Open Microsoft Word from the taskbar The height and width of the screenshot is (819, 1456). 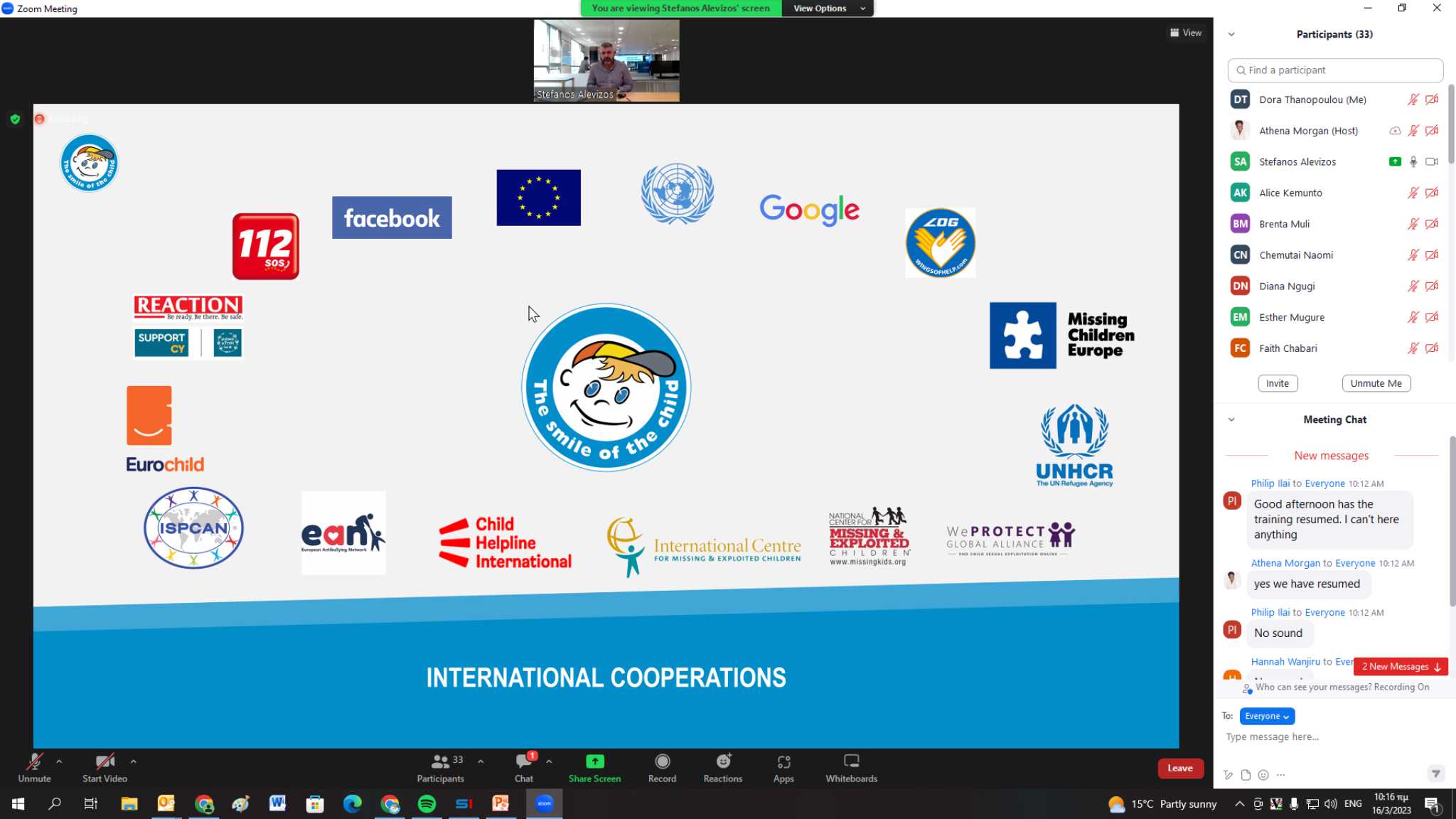277,804
